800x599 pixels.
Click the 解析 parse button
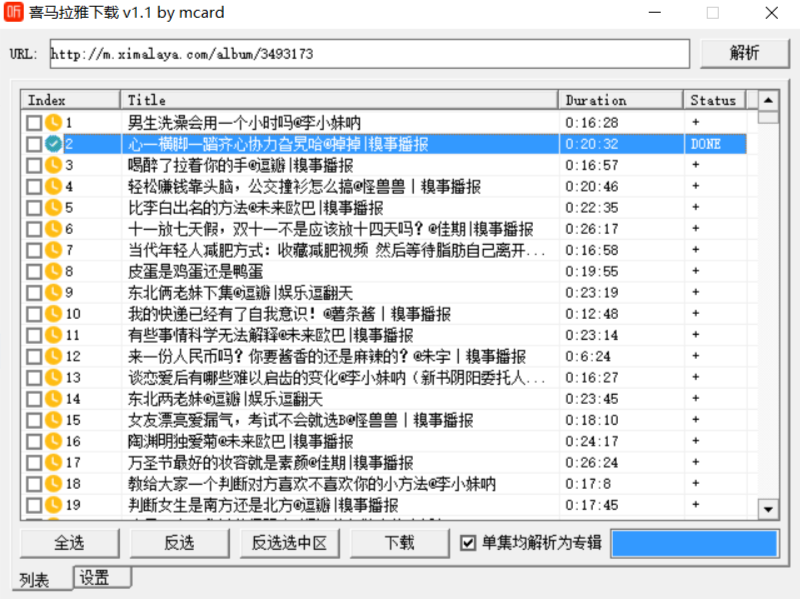click(x=744, y=53)
